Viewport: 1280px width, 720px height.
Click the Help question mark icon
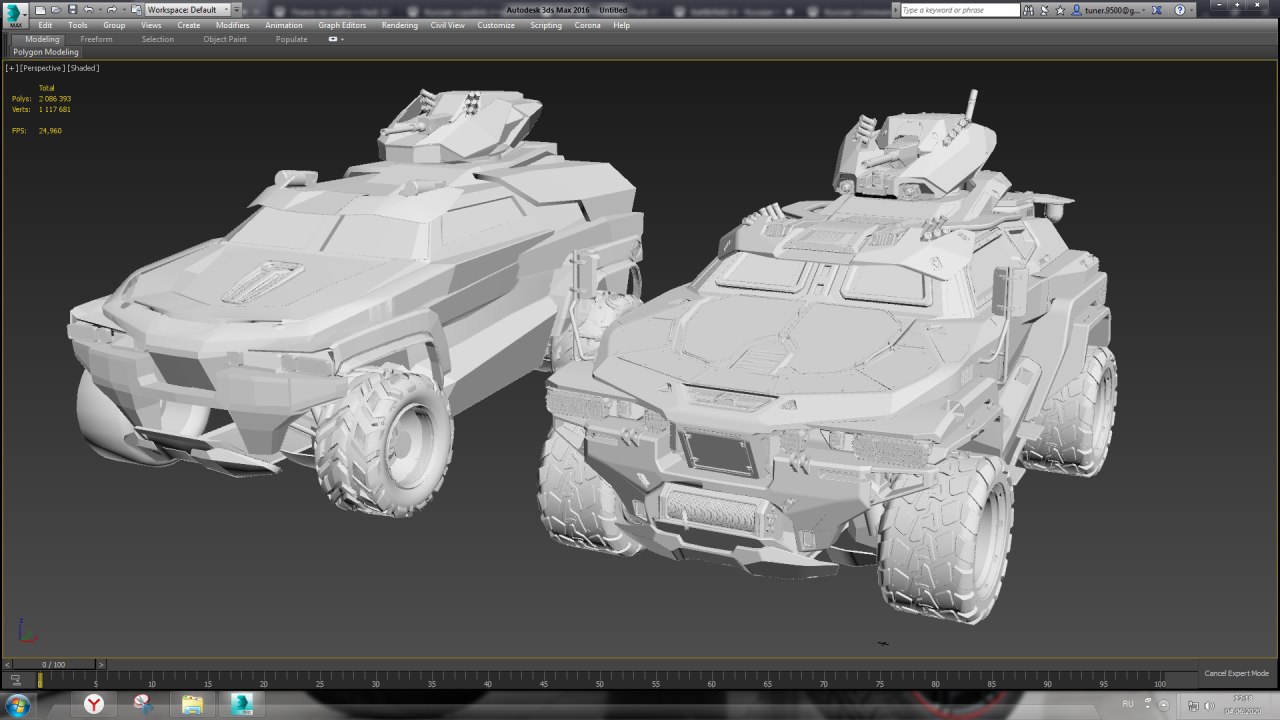(1179, 10)
